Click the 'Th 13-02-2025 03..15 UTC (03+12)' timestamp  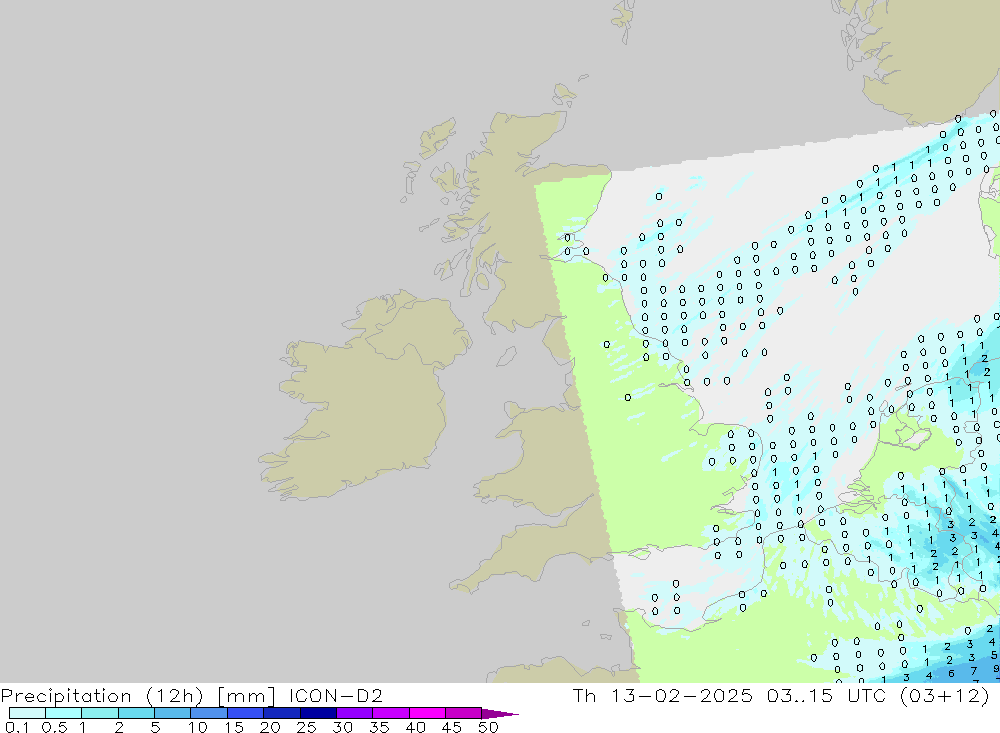click(x=781, y=695)
